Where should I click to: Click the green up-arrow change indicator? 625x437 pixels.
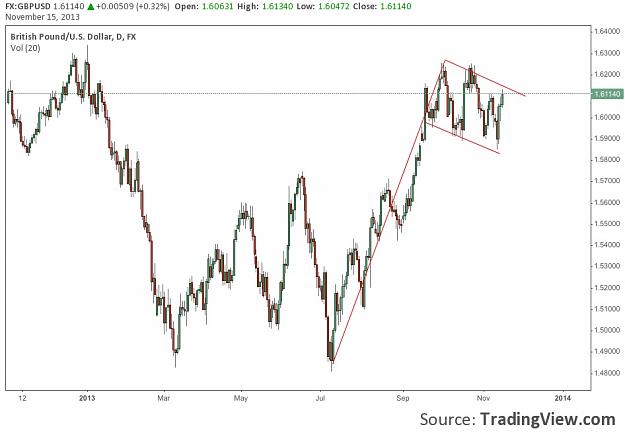(x=90, y=6)
